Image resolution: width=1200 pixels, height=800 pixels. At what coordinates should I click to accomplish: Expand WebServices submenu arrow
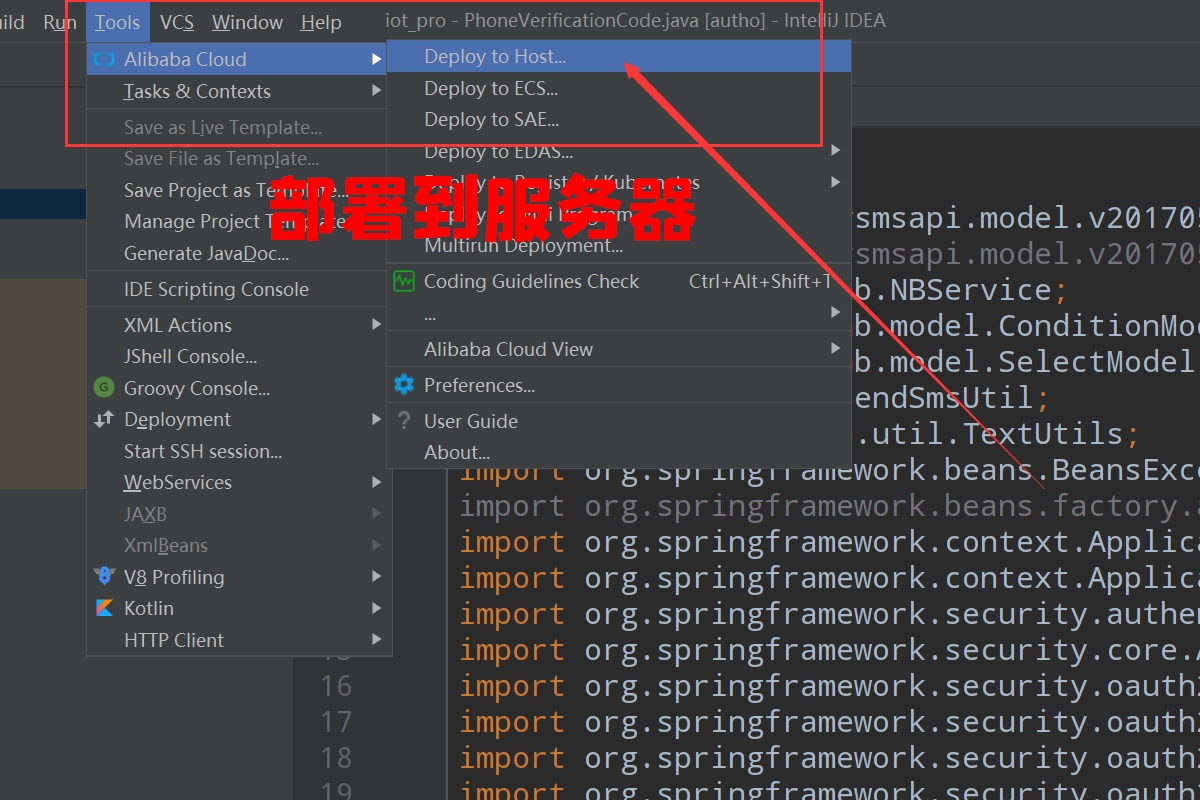click(376, 482)
